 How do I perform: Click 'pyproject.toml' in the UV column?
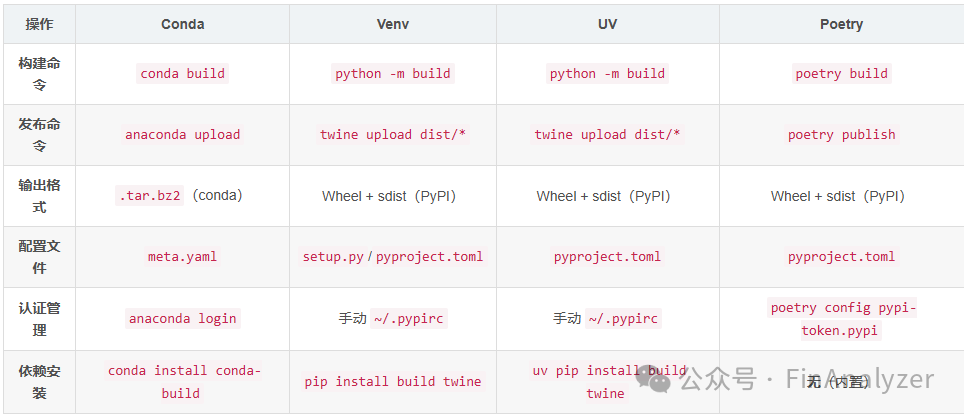(x=607, y=256)
